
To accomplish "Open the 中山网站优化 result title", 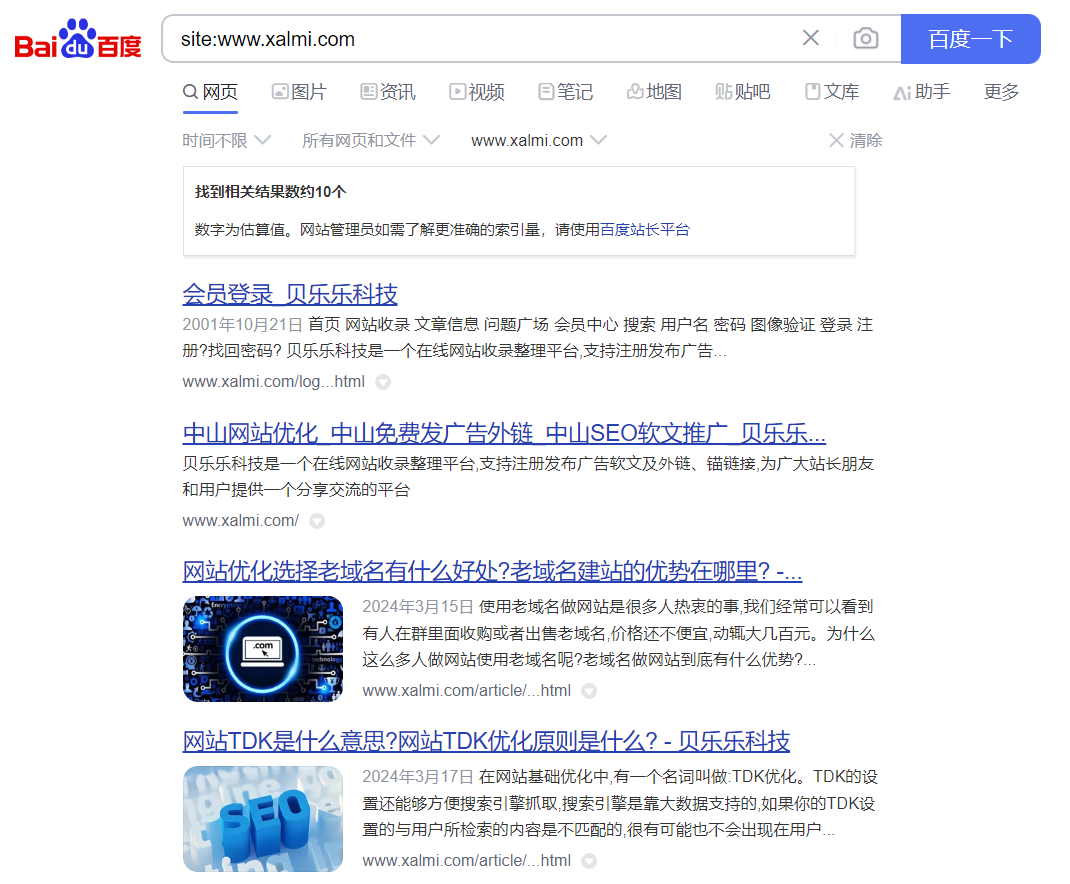I will click(x=504, y=433).
